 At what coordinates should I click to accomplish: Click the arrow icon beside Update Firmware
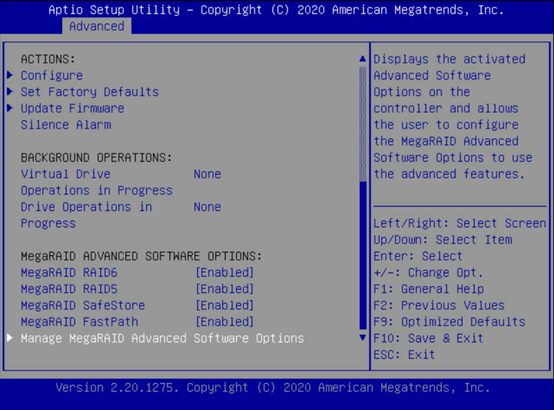(x=10, y=108)
